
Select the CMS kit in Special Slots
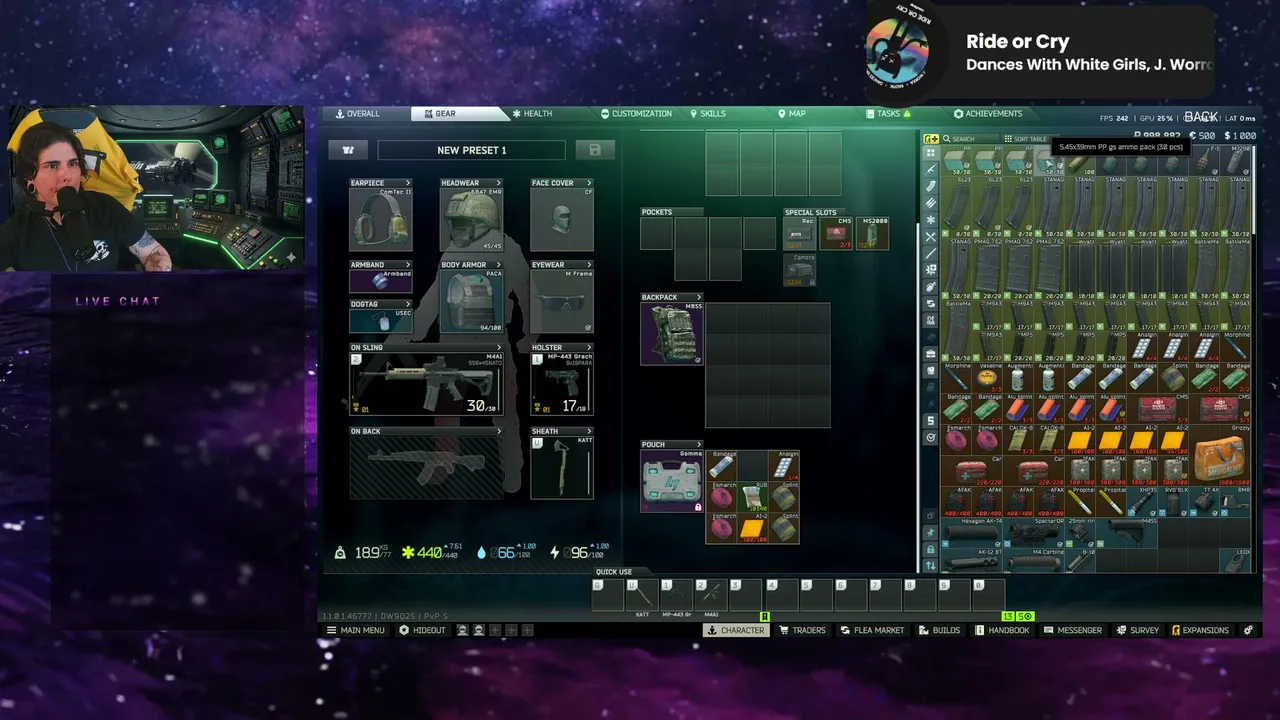click(x=837, y=233)
